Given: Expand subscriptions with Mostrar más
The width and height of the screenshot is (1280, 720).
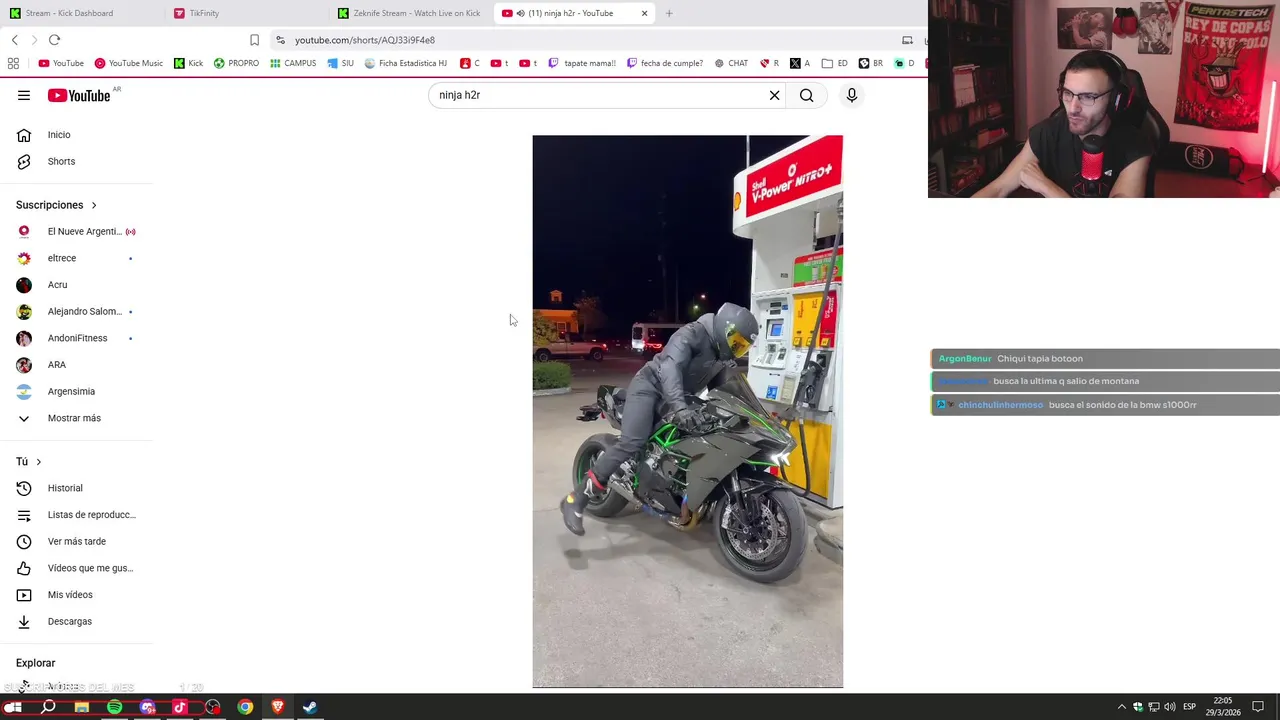Looking at the screenshot, I should click(x=76, y=418).
